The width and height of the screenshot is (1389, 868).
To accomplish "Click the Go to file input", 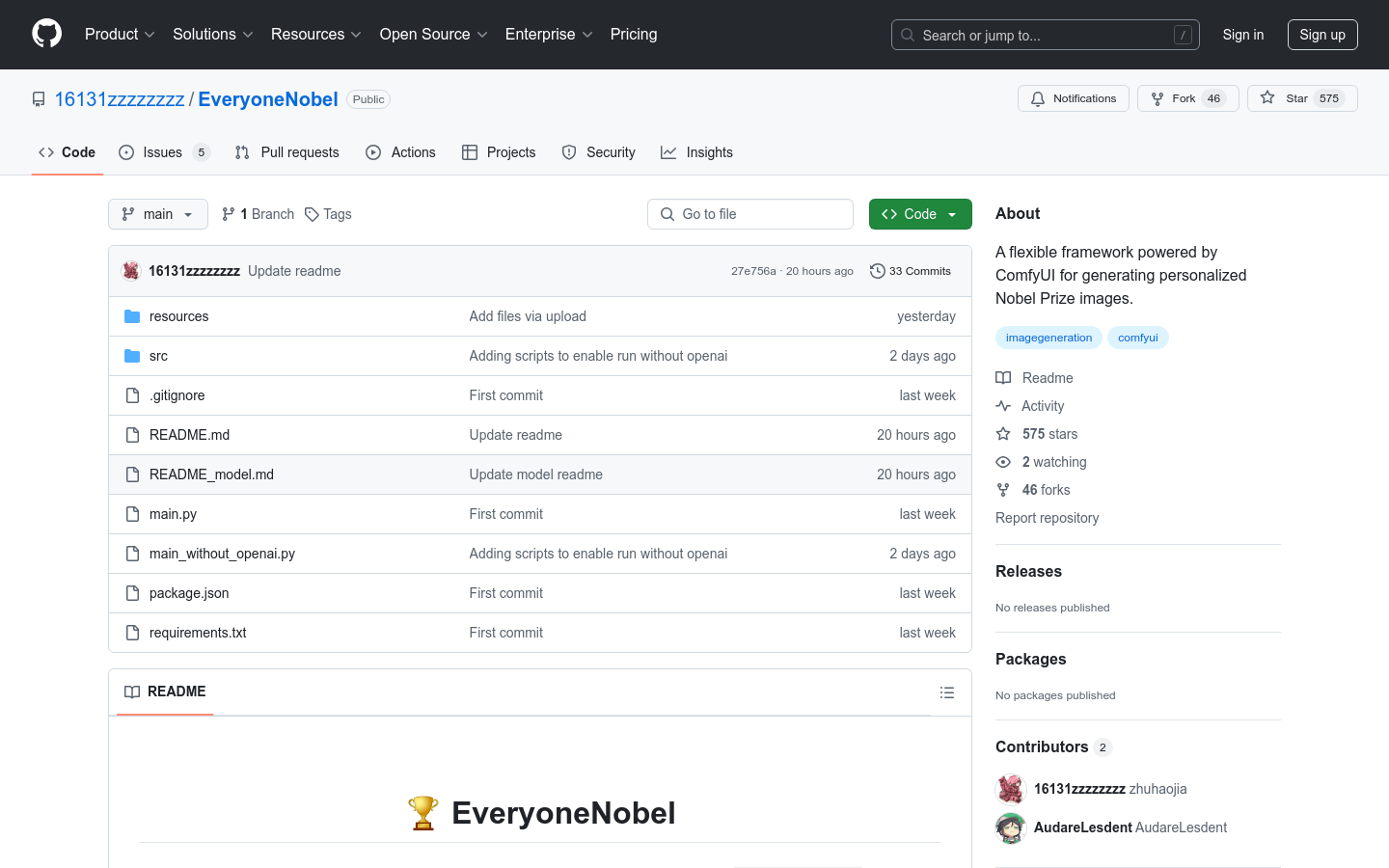I will (x=750, y=214).
